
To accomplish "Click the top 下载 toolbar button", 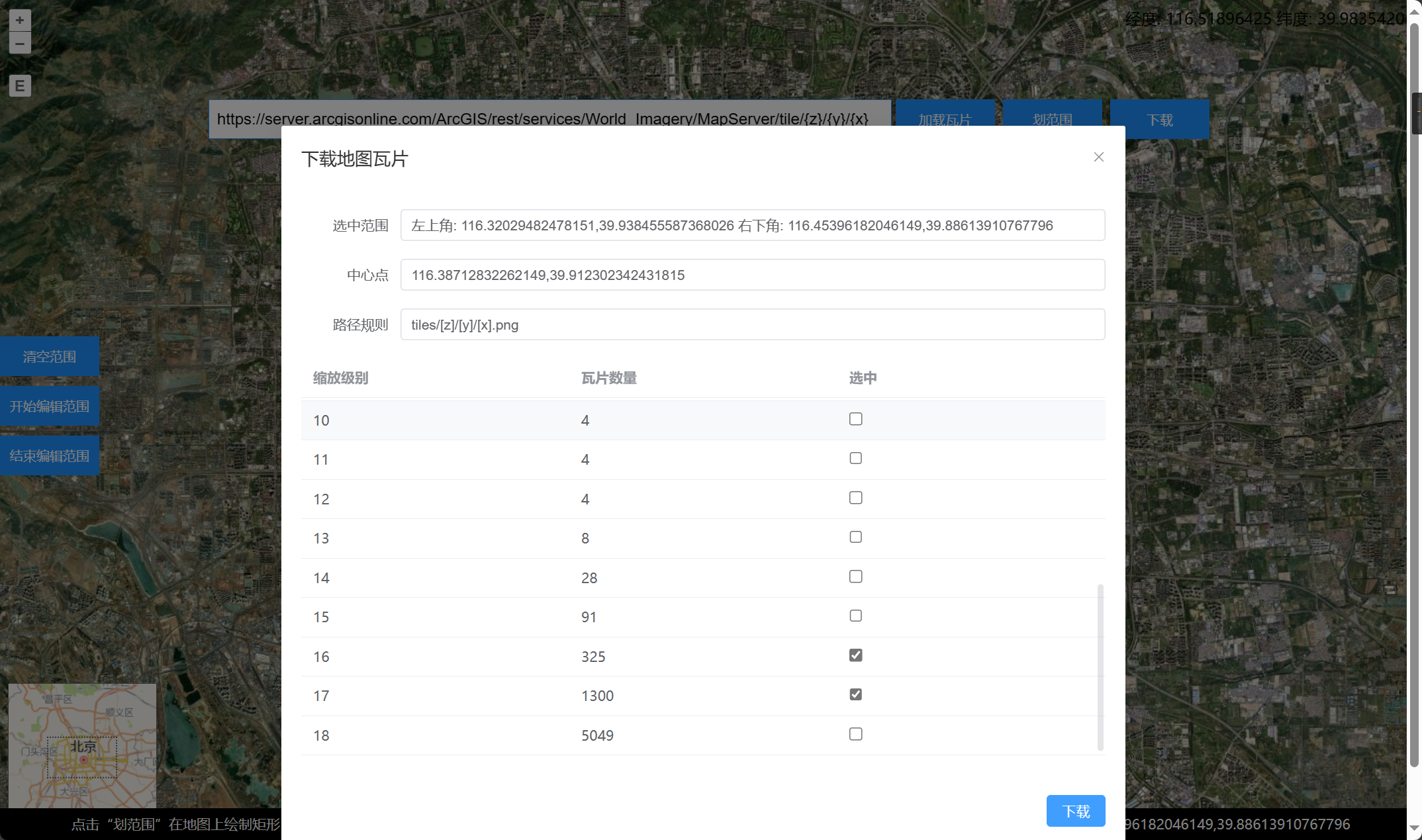I will (1160, 119).
